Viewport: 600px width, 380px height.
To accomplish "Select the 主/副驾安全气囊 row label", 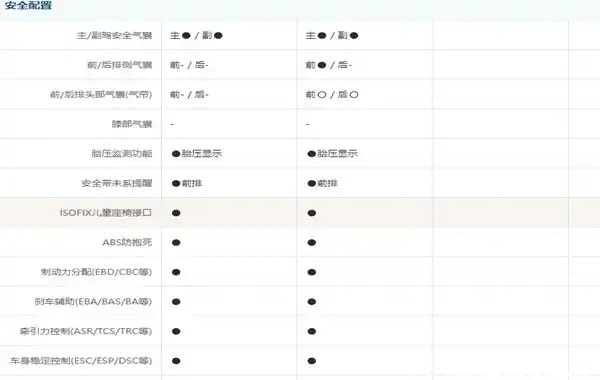I will click(x=114, y=36).
